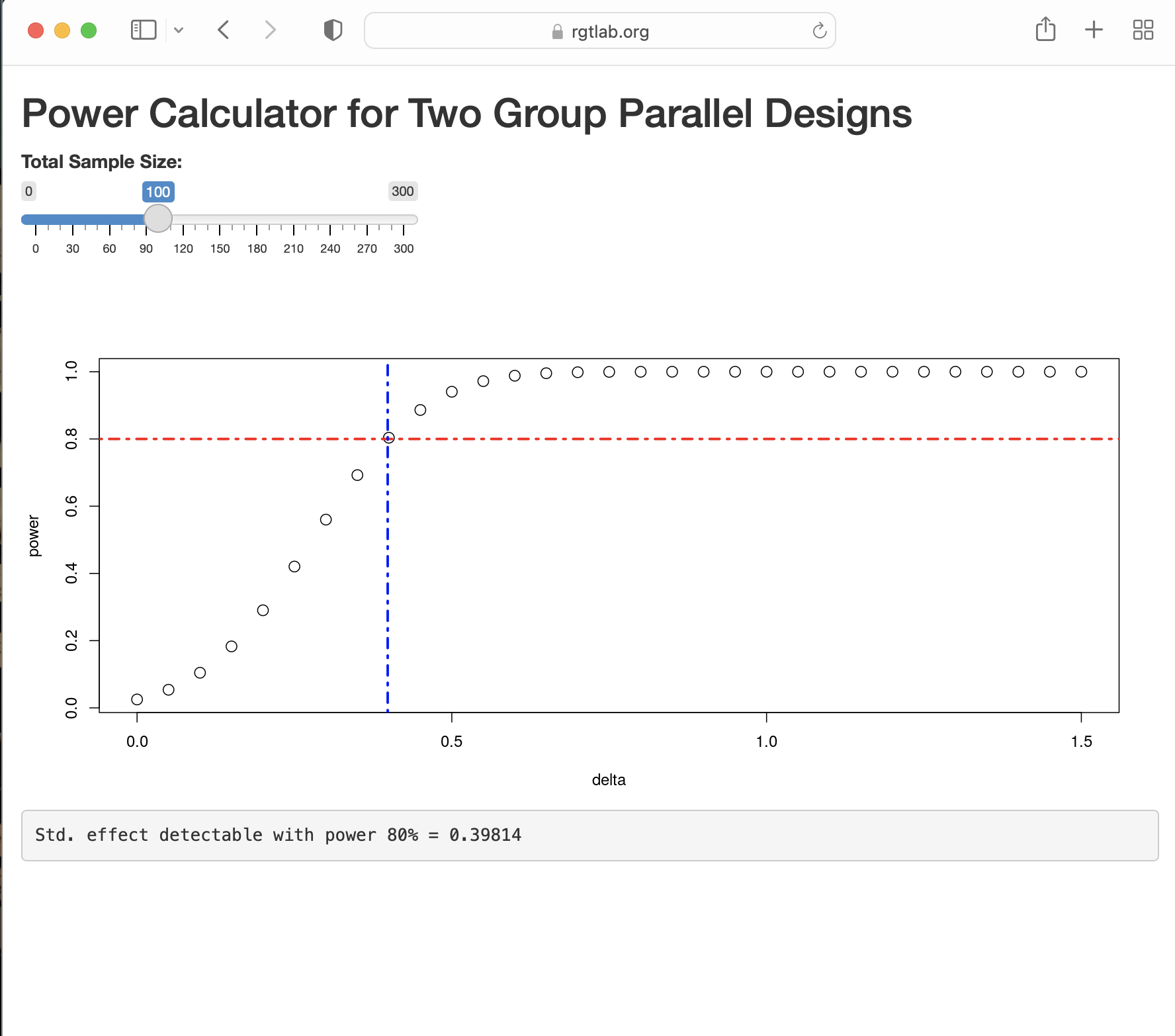The height and width of the screenshot is (1036, 1175).
Task: Click the rgtlab.org address bar
Action: click(x=600, y=30)
